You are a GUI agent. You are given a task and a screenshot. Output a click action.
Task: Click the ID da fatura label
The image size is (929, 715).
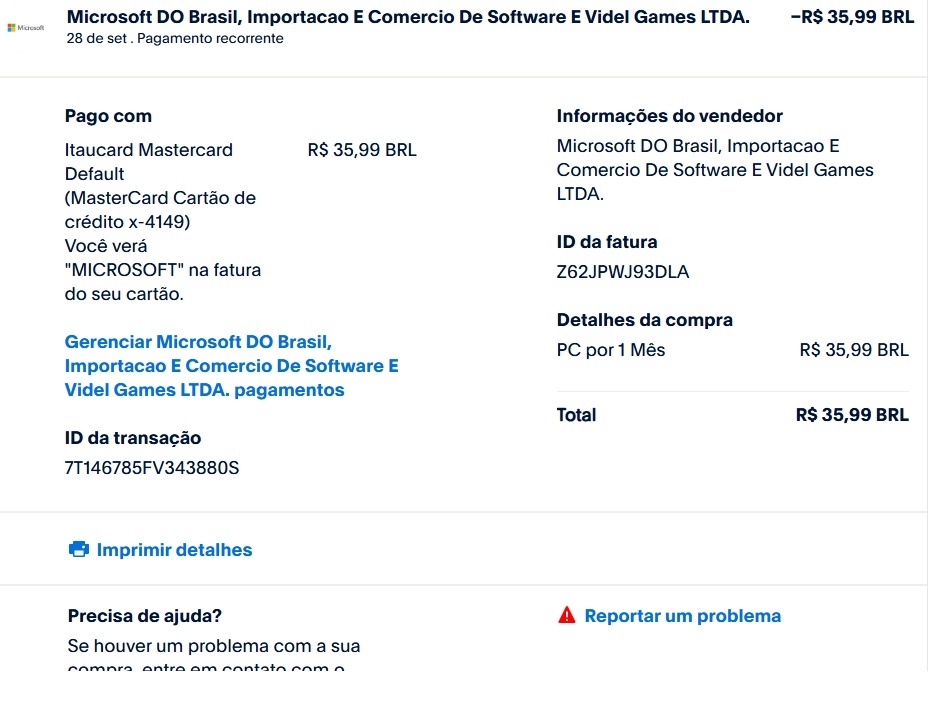point(607,242)
